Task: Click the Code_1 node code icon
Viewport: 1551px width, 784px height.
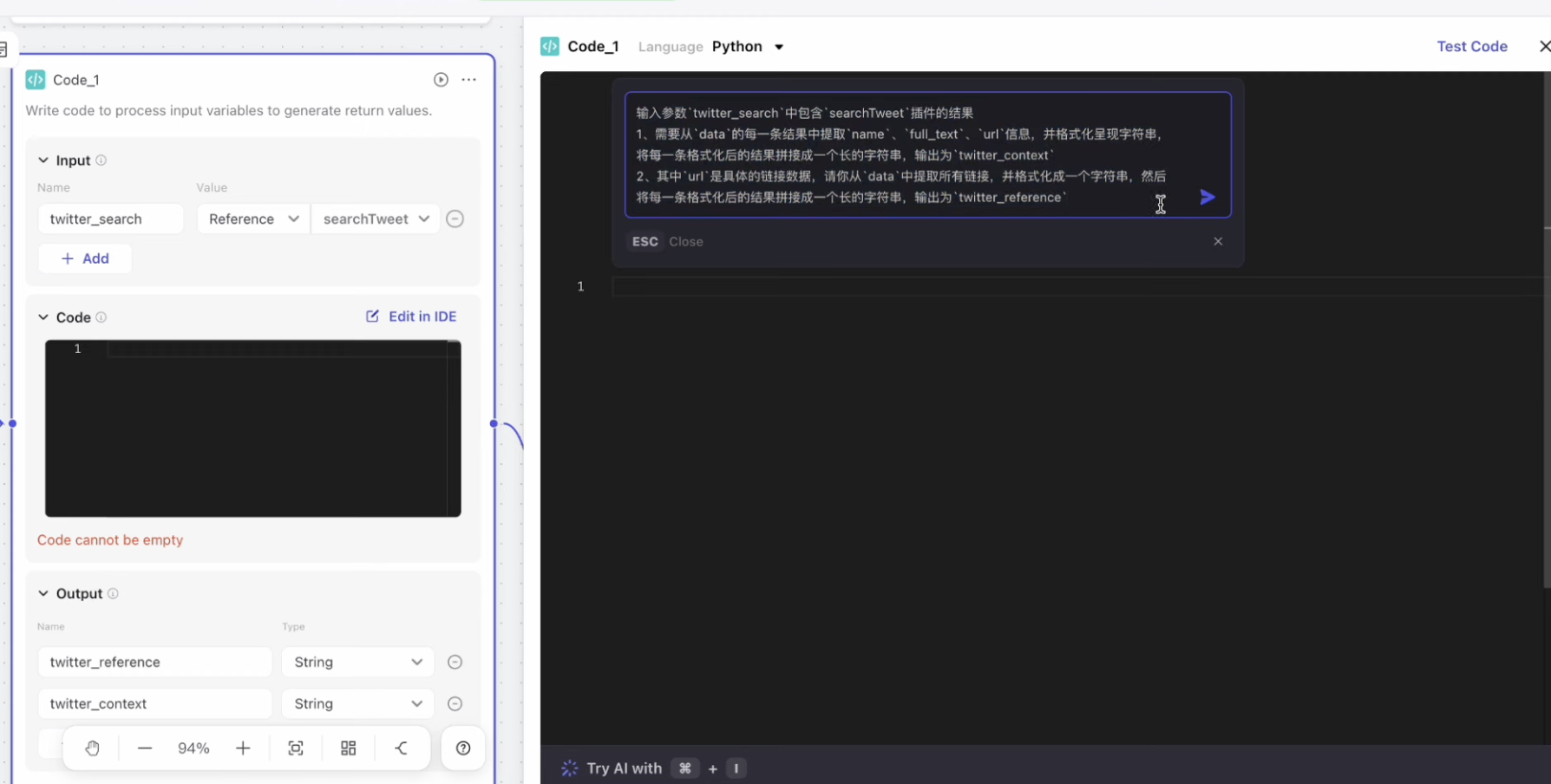Action: click(x=36, y=80)
